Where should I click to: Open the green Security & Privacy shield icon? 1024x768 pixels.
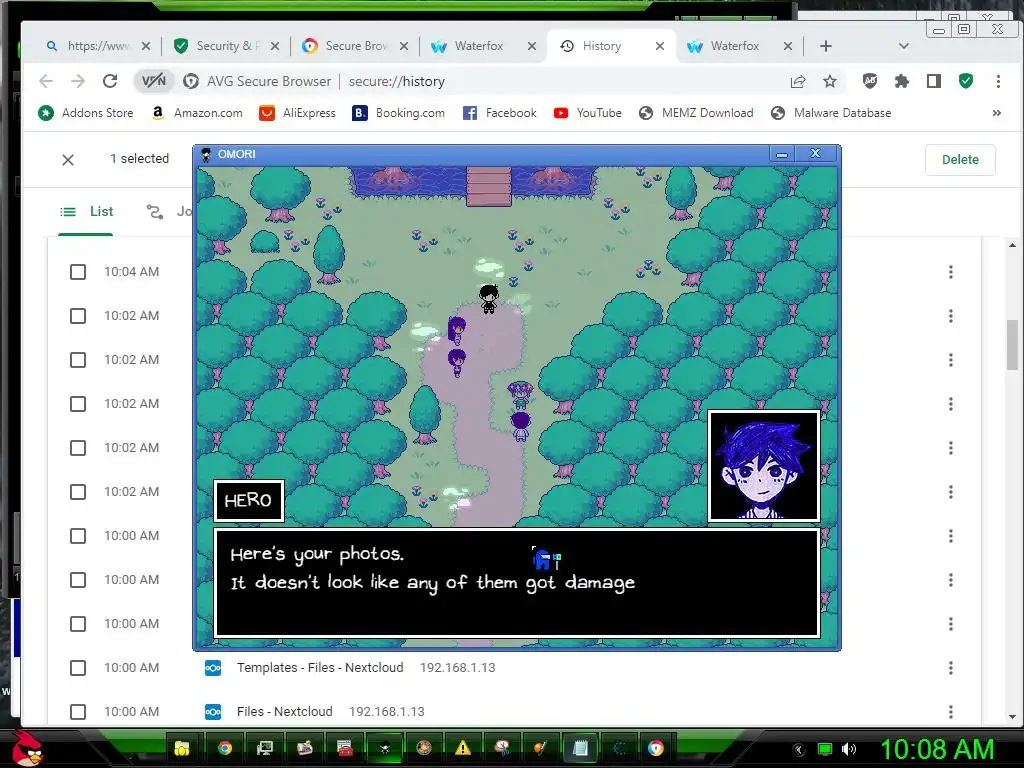coord(966,81)
